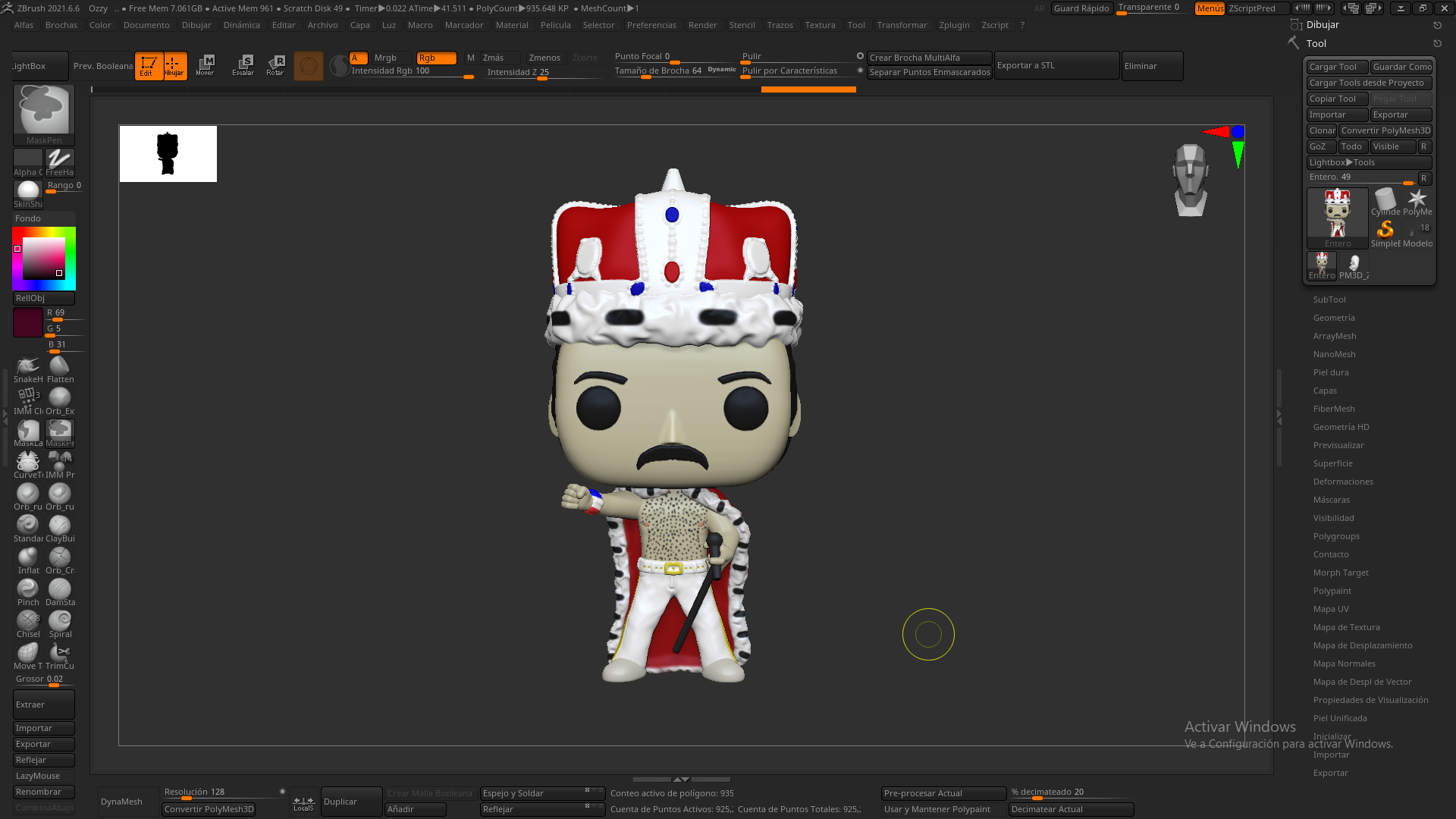Open the Render menu
The width and height of the screenshot is (1456, 819).
point(702,24)
